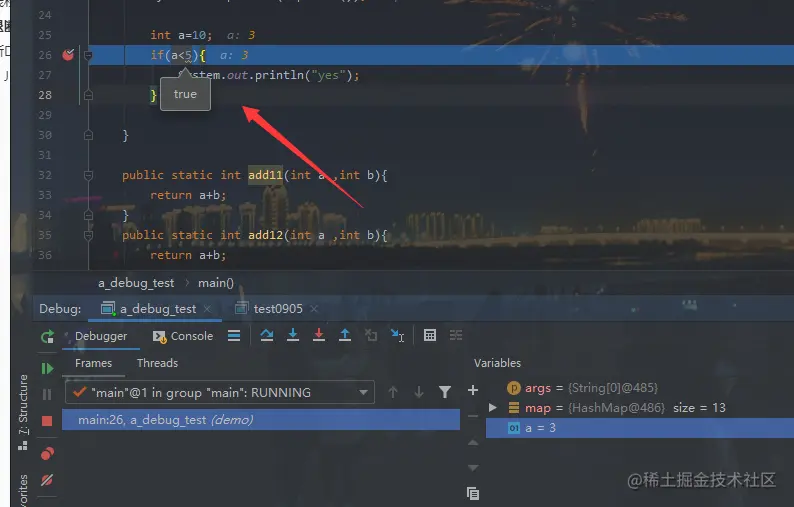Viewport: 794px width, 507px height.
Task: Click the Trace Current Stream Chain icon
Action: point(456,335)
